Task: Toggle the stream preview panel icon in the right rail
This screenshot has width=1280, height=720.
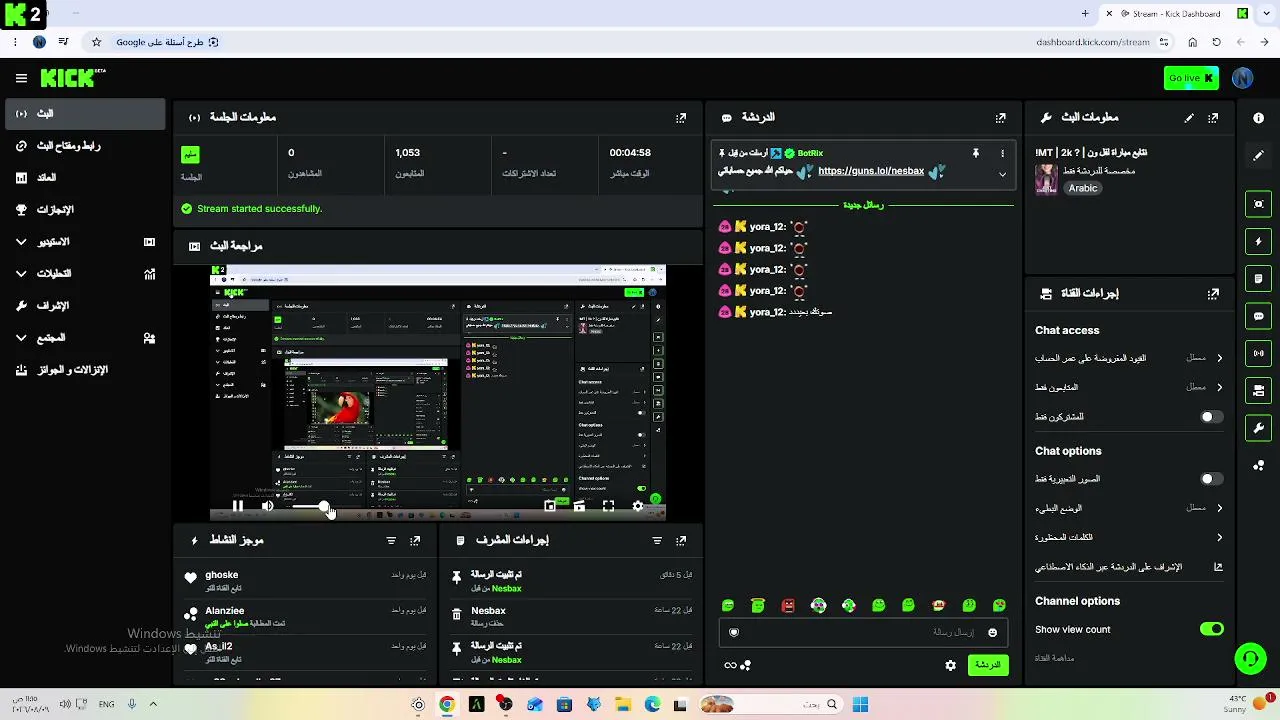Action: coord(1259,204)
